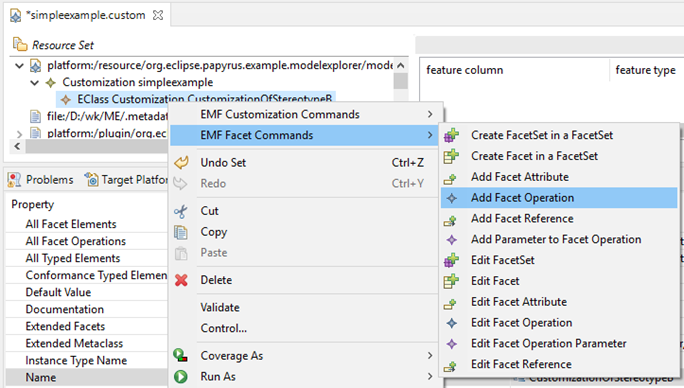Click the Property column header
684x388 pixels.
pyautogui.click(x=33, y=204)
